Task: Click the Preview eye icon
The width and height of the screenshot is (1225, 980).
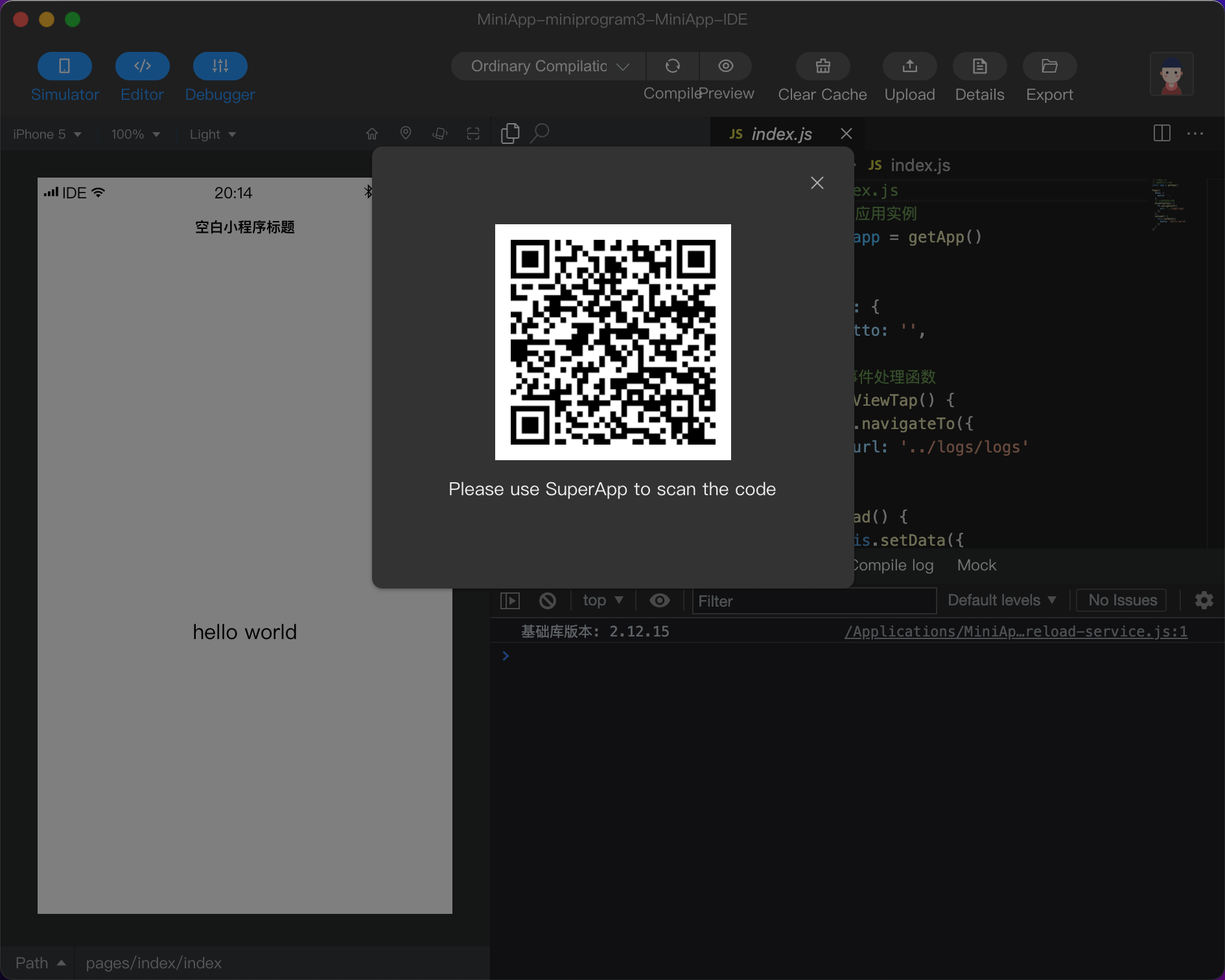Action: (x=726, y=66)
